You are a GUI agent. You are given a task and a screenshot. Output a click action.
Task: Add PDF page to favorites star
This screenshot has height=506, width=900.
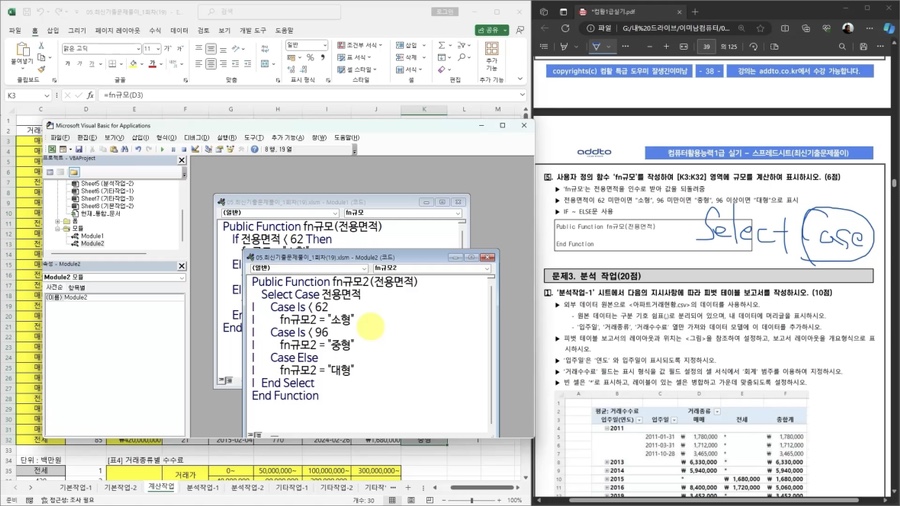761,28
